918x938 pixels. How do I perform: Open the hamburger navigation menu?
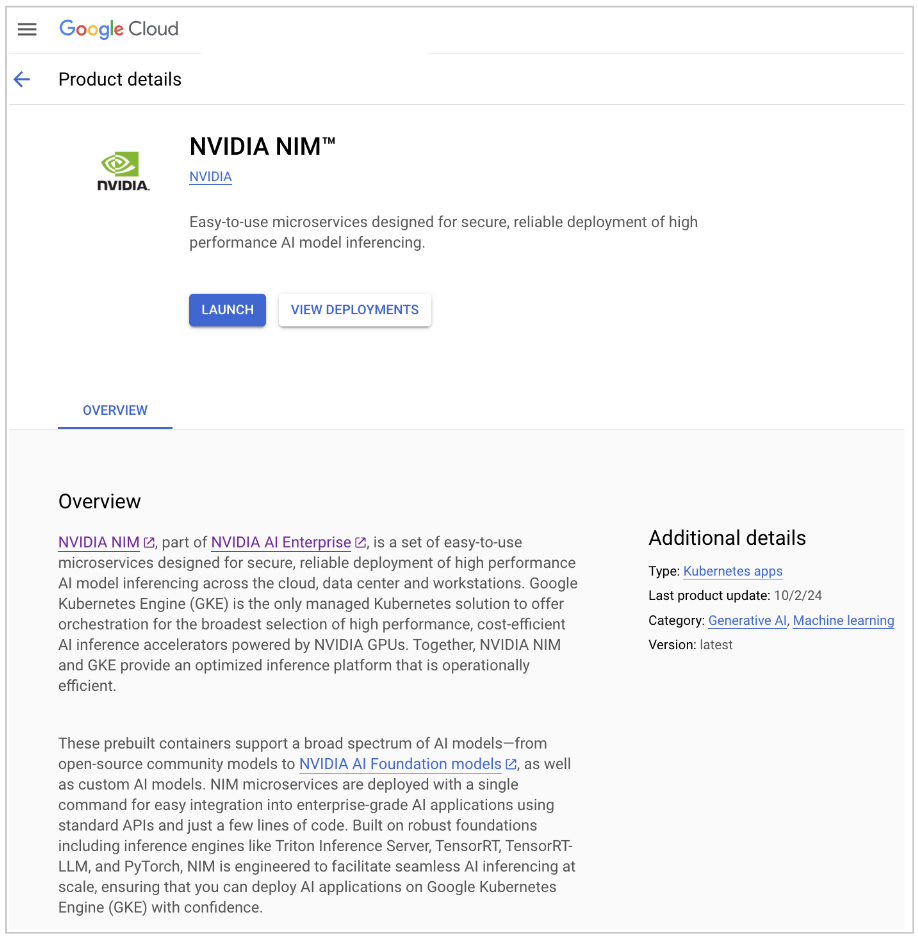click(x=27, y=29)
